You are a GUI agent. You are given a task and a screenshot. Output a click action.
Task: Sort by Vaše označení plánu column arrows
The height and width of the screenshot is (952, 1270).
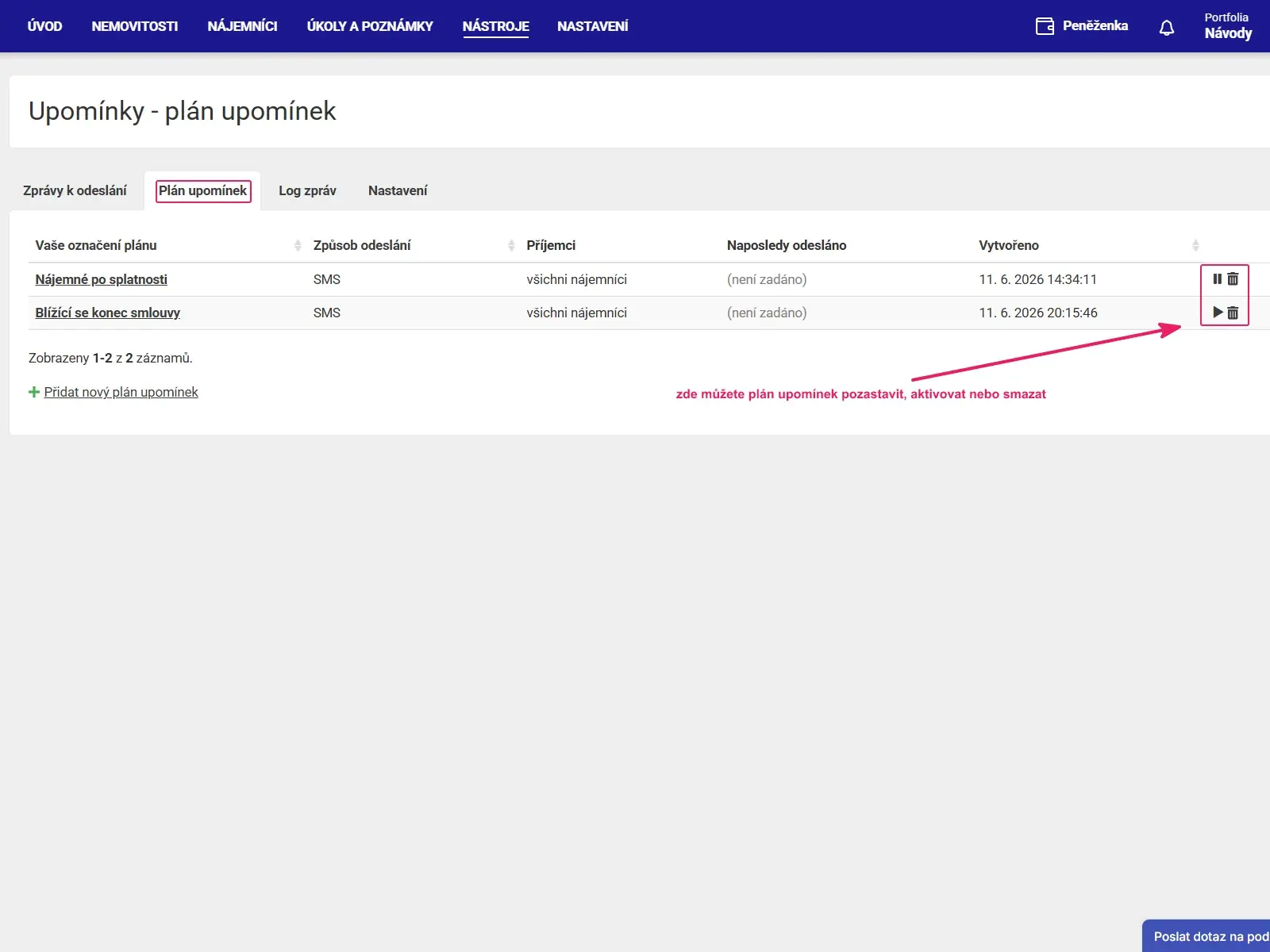coord(298,246)
